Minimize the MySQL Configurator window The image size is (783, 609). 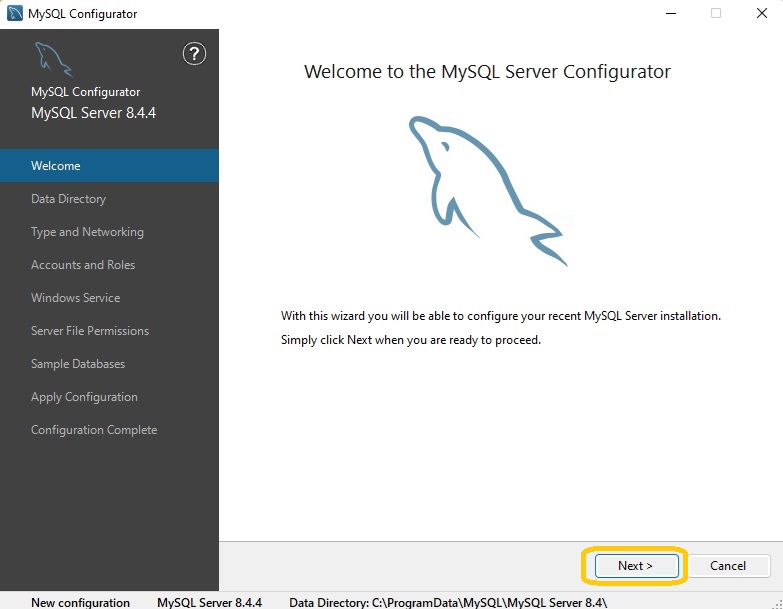click(x=671, y=13)
